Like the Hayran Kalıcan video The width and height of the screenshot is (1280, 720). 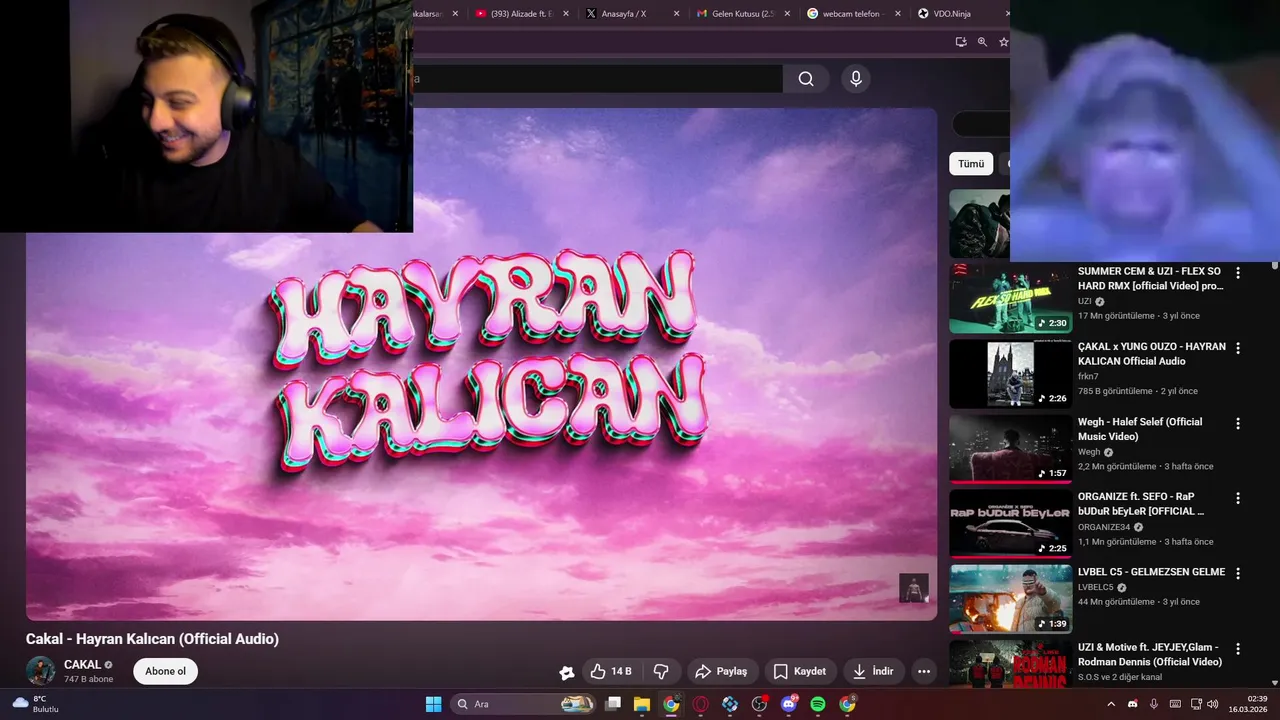click(610, 671)
